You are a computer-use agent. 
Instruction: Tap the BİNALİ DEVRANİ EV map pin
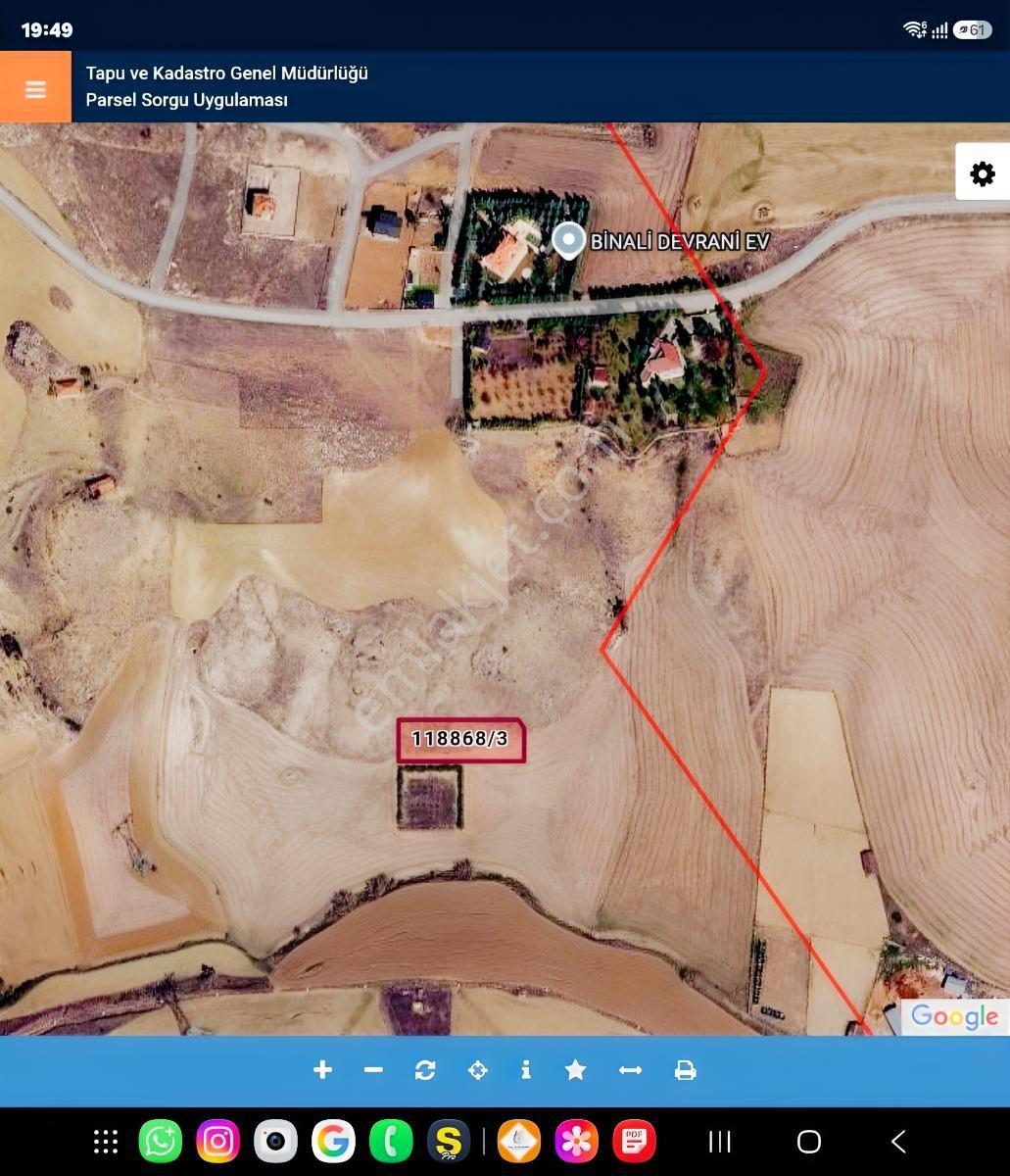pyautogui.click(x=568, y=240)
